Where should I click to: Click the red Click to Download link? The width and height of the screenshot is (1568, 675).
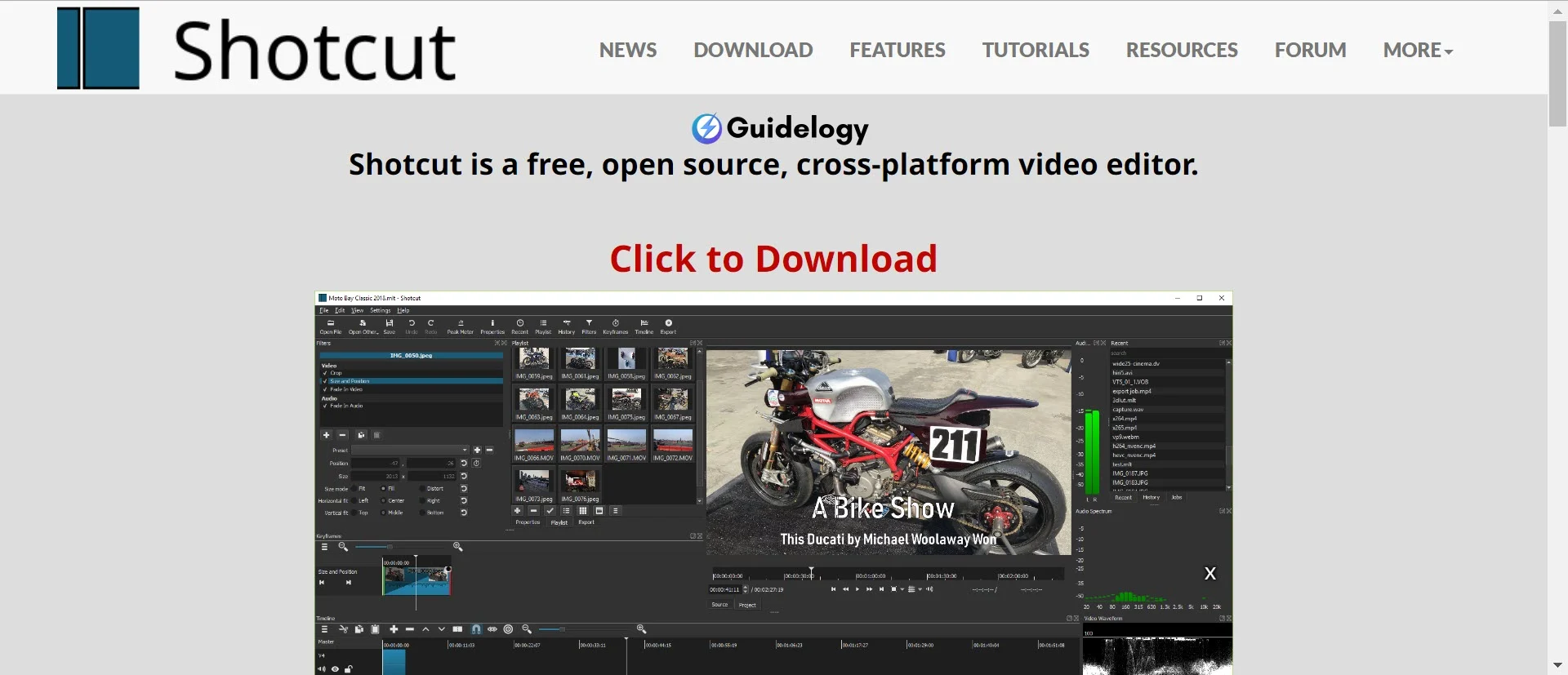(773, 259)
